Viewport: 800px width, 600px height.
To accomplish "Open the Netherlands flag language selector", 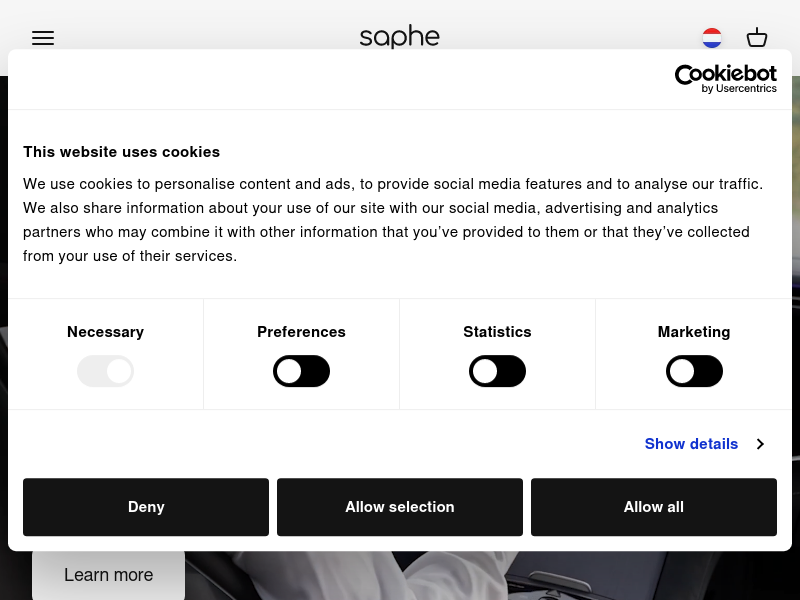I will pos(712,38).
